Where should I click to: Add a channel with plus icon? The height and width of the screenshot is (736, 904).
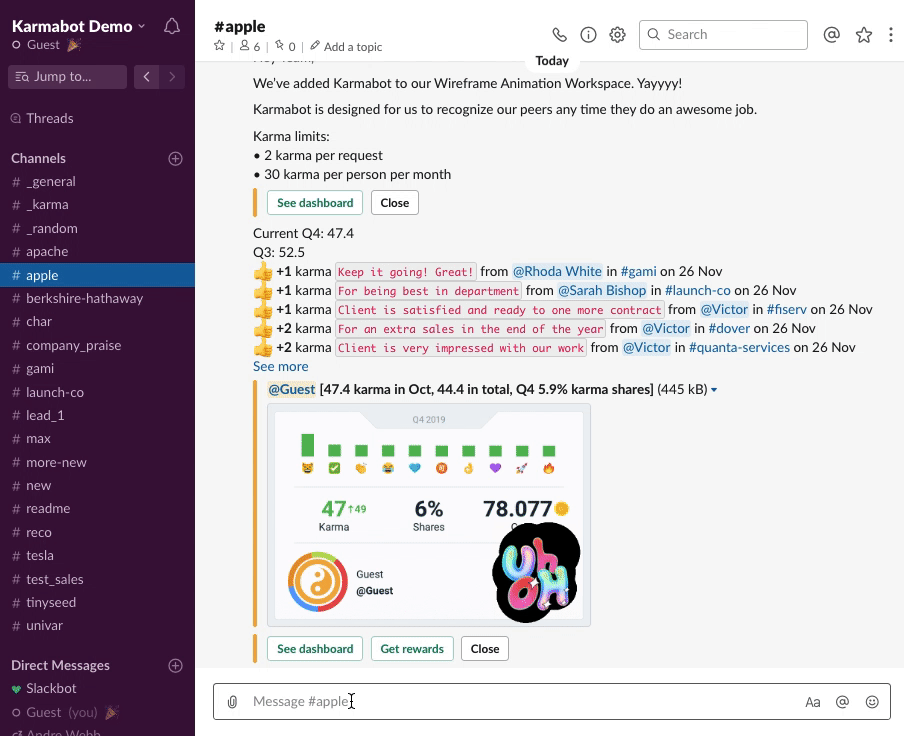coord(175,158)
